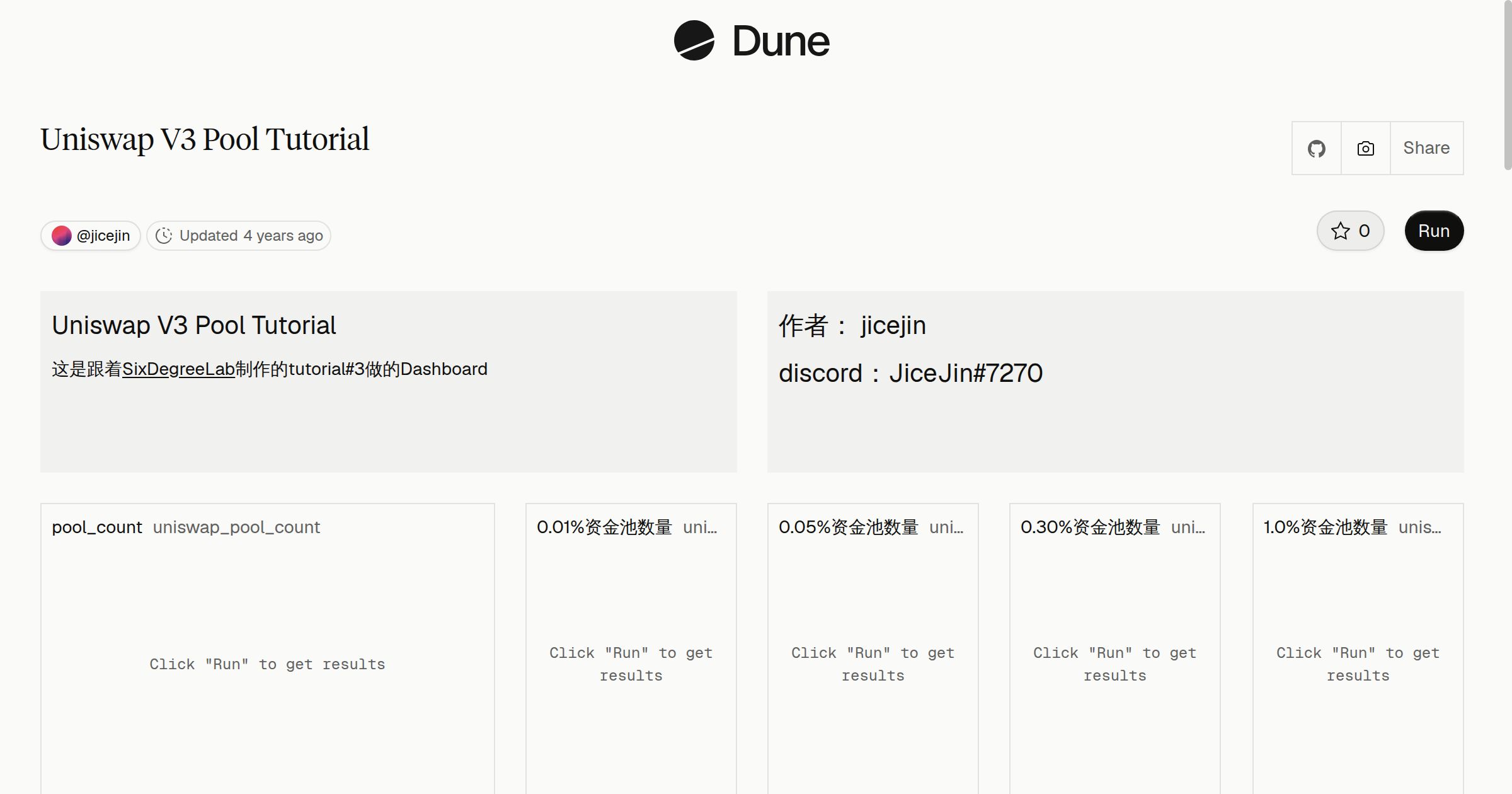Viewport: 1512px width, 794px height.
Task: Click 'Click Run to get results' in pool_count
Action: [x=267, y=664]
